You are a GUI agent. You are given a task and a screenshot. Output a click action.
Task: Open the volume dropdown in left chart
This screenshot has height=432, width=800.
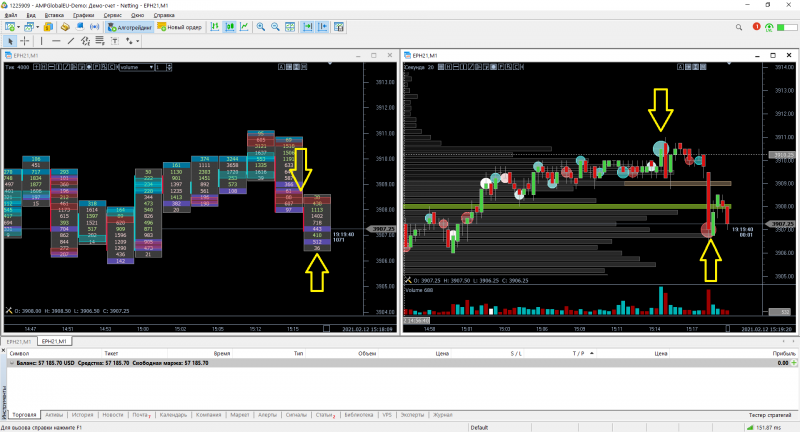point(137,67)
